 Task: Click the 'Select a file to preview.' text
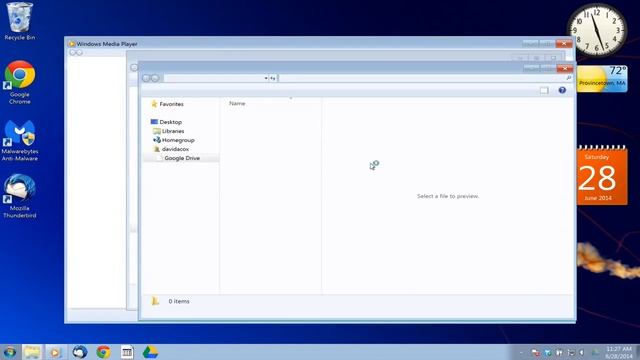448,196
